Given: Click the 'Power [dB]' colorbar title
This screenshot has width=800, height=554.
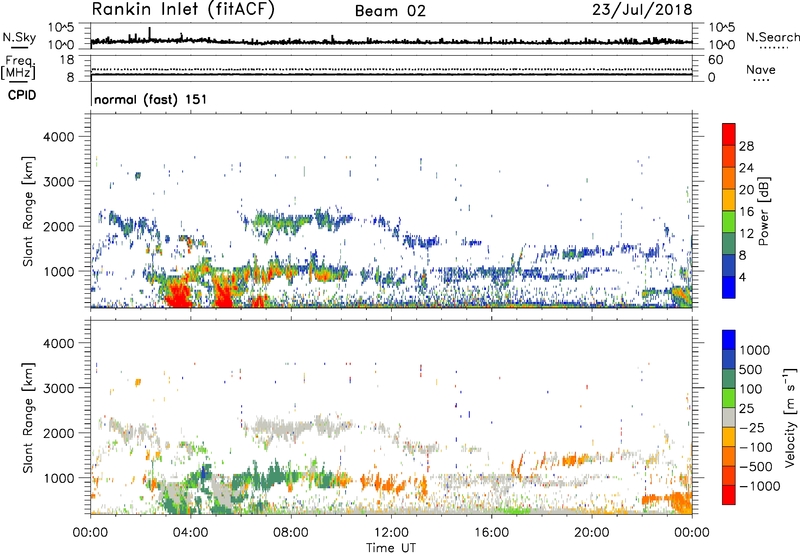Looking at the screenshot, I should point(764,211).
